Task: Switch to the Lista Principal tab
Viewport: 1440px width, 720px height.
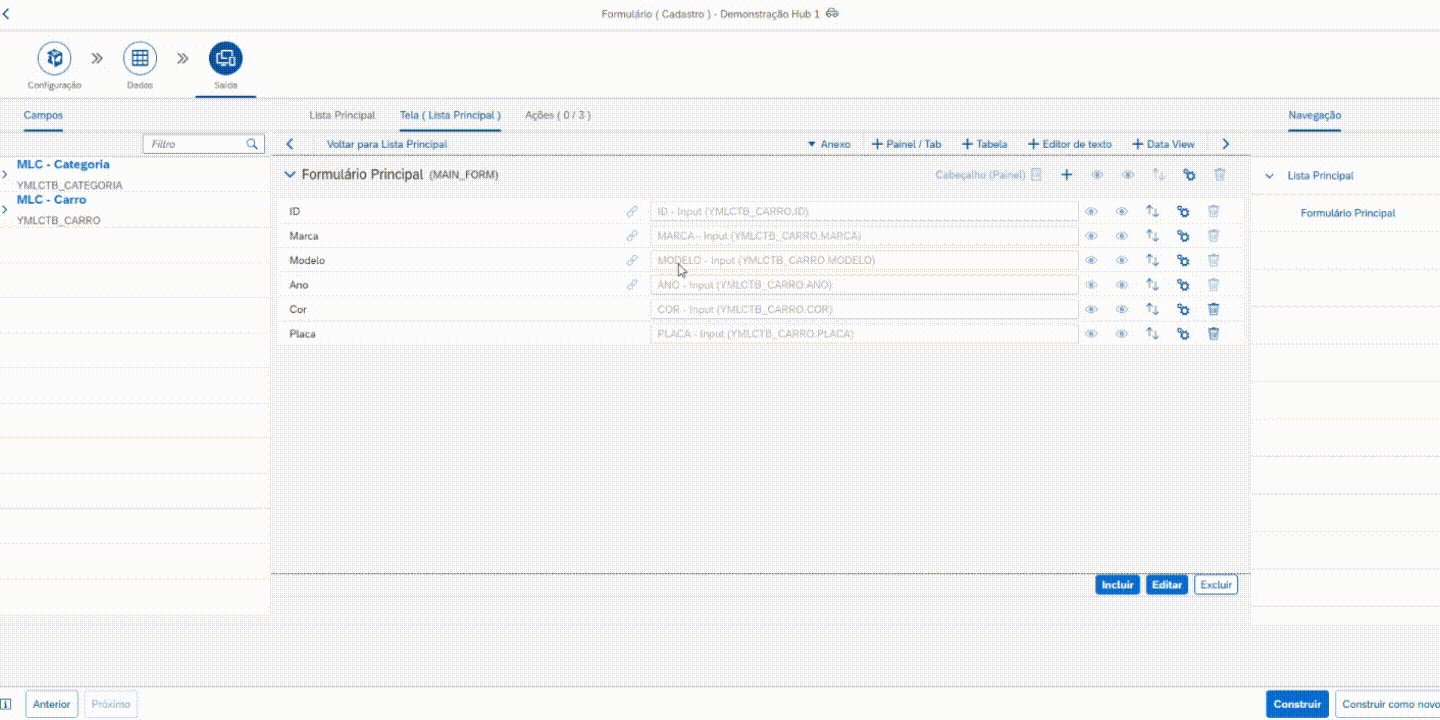Action: point(342,115)
